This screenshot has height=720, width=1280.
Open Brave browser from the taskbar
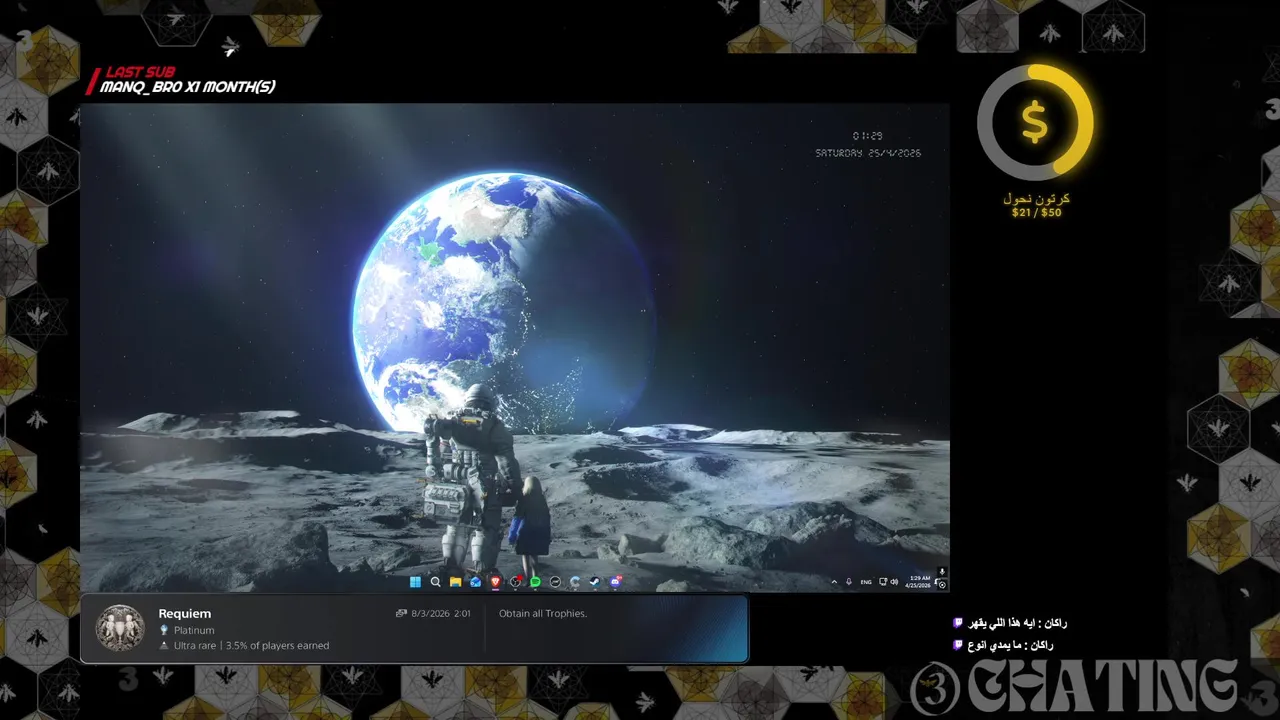[x=495, y=582]
